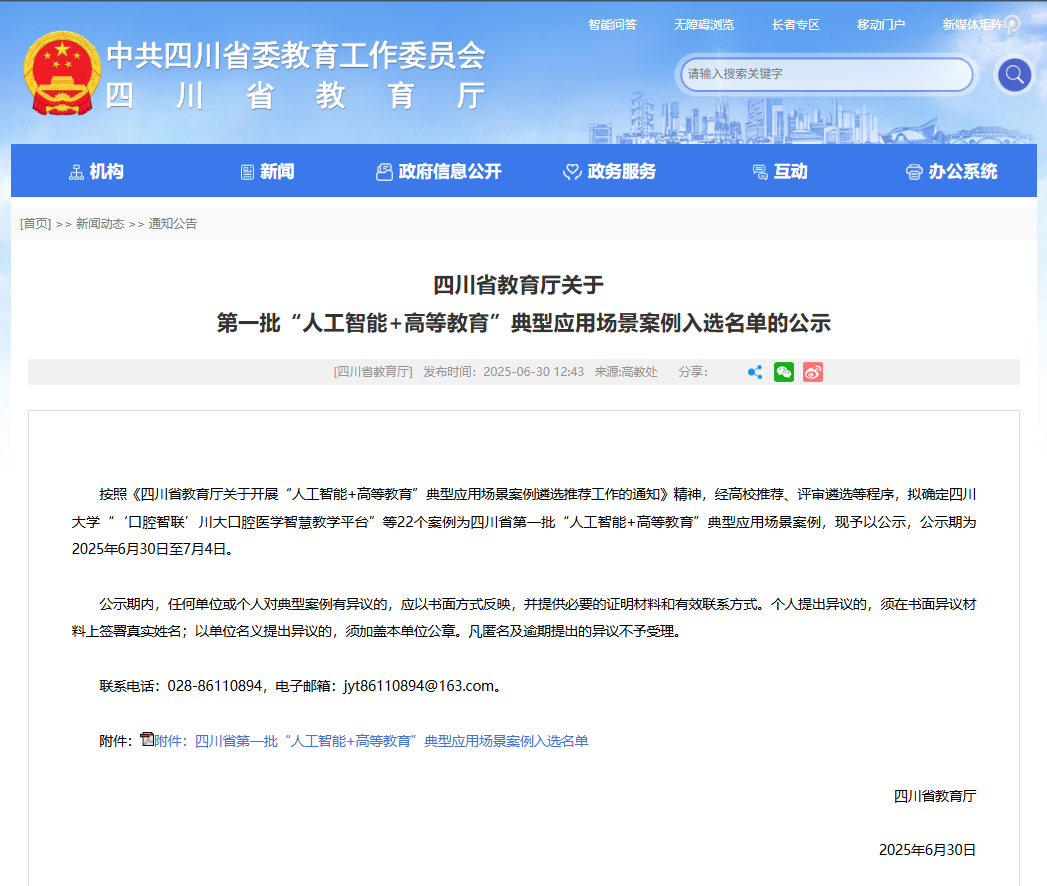The image size is (1047, 886).
Task: Click the national emblem logo
Action: coord(62,73)
